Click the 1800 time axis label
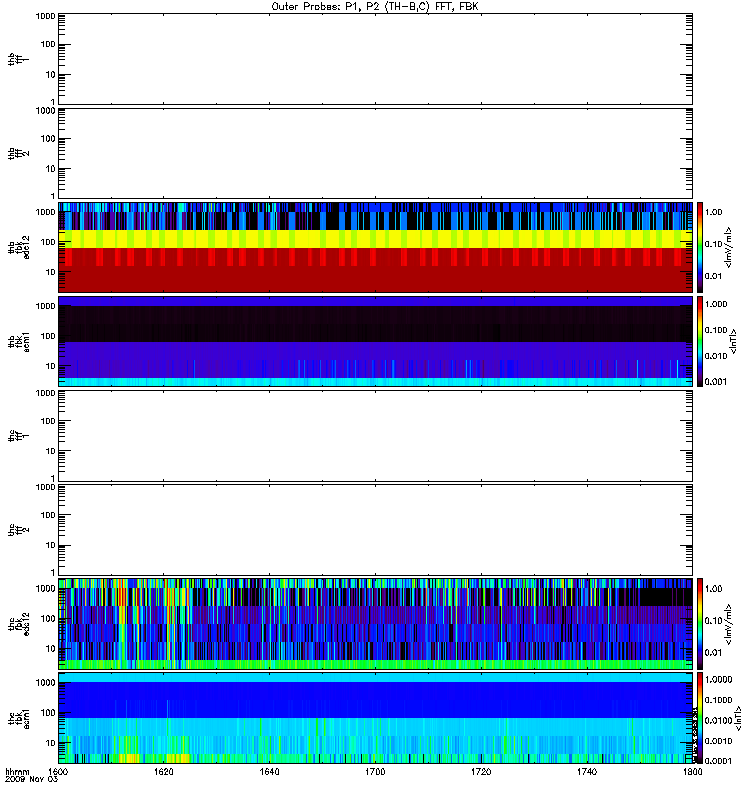 pyautogui.click(x=692, y=772)
